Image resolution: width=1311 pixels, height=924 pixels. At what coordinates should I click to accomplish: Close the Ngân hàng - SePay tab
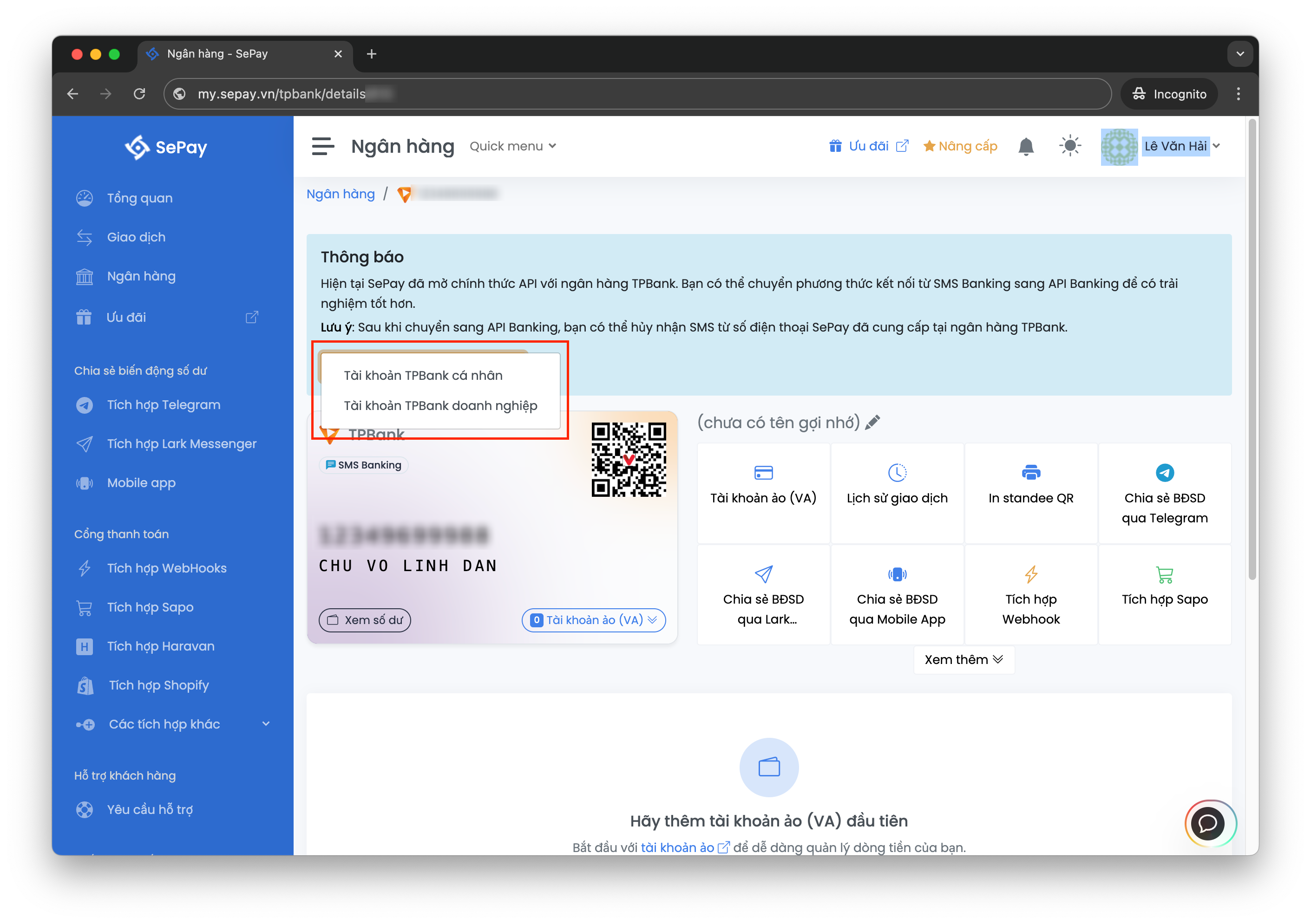pos(338,54)
